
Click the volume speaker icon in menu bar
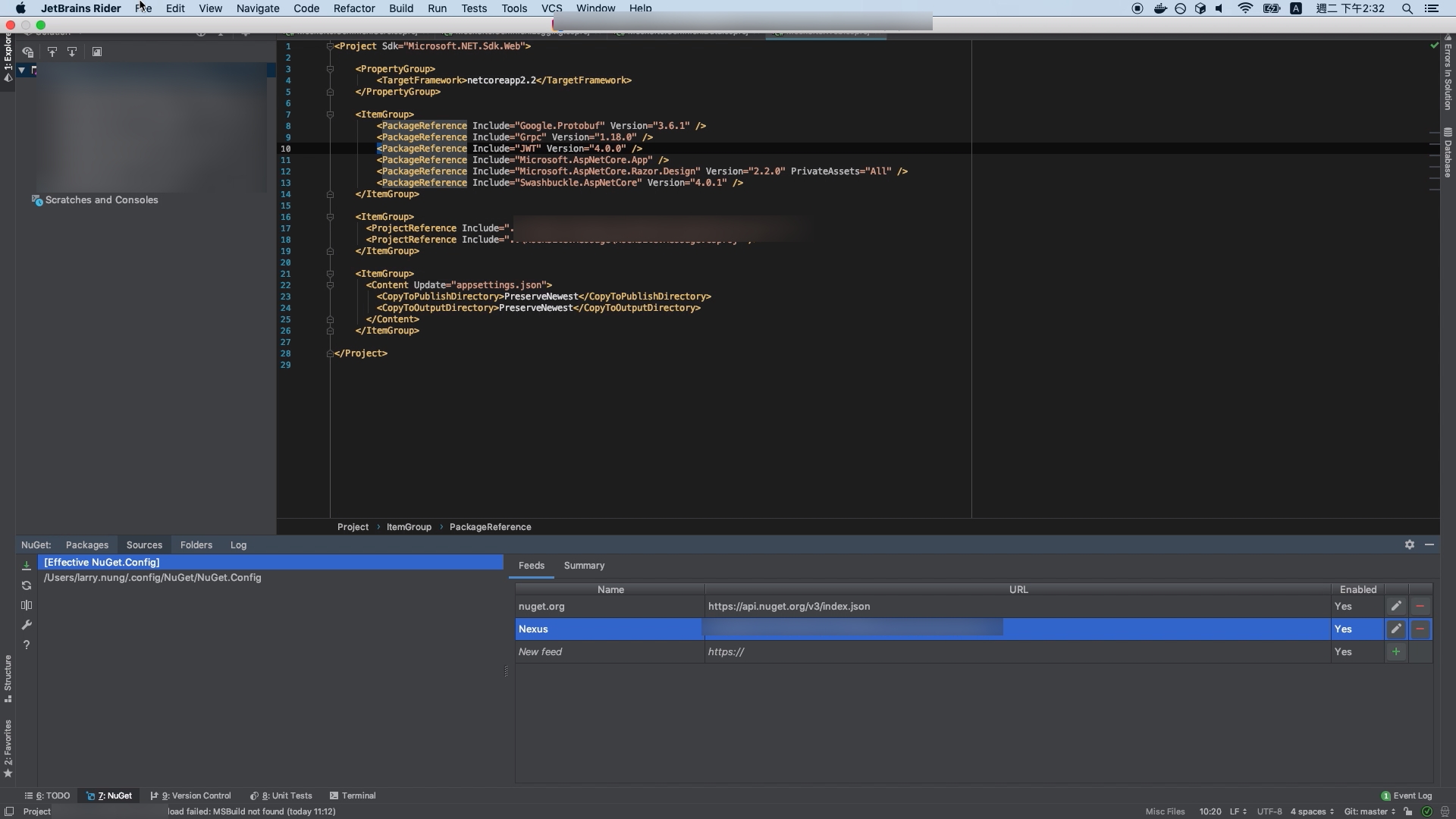coord(1219,8)
